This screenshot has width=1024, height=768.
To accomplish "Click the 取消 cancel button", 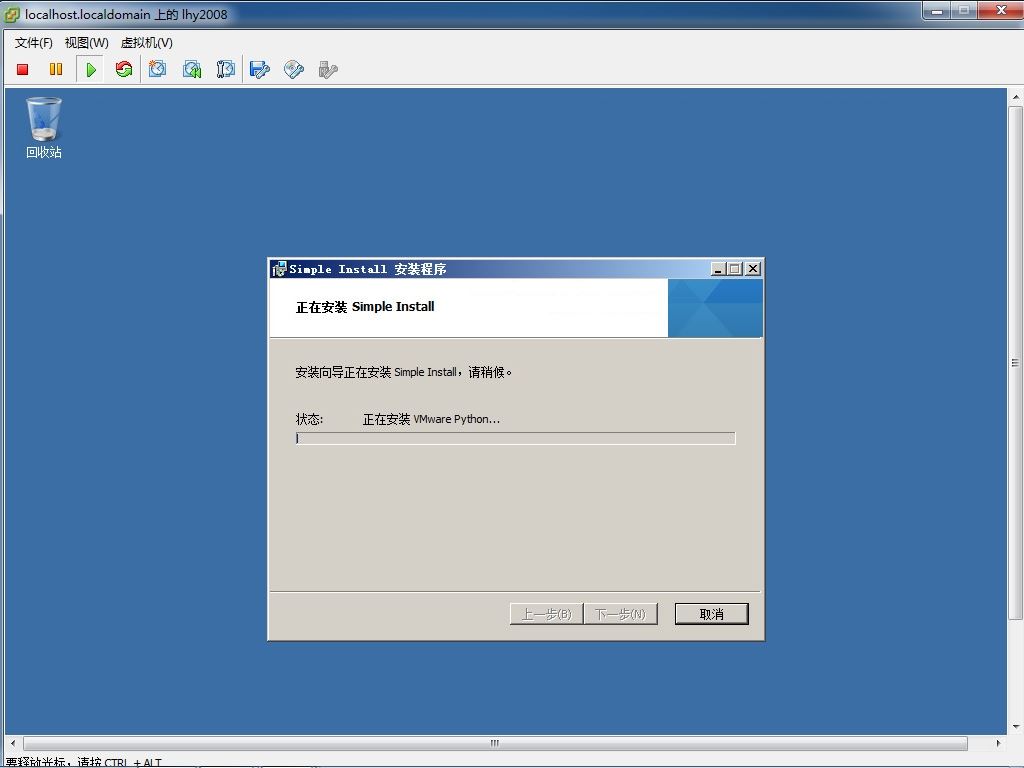I will [x=711, y=614].
